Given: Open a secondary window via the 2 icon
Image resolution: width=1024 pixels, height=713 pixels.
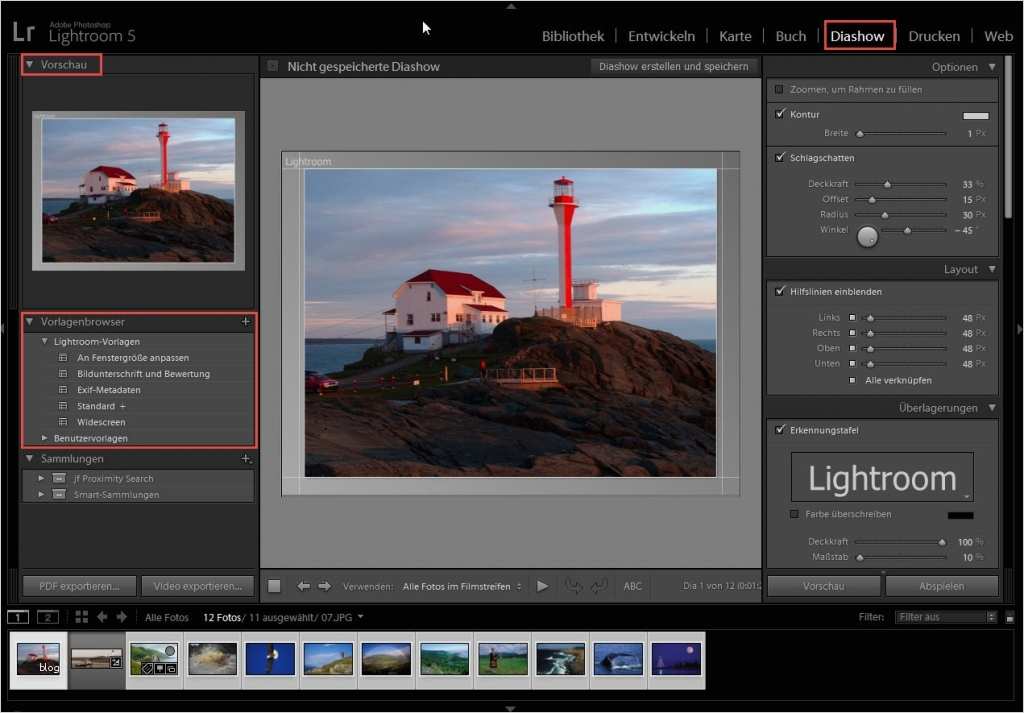Looking at the screenshot, I should tap(47, 617).
